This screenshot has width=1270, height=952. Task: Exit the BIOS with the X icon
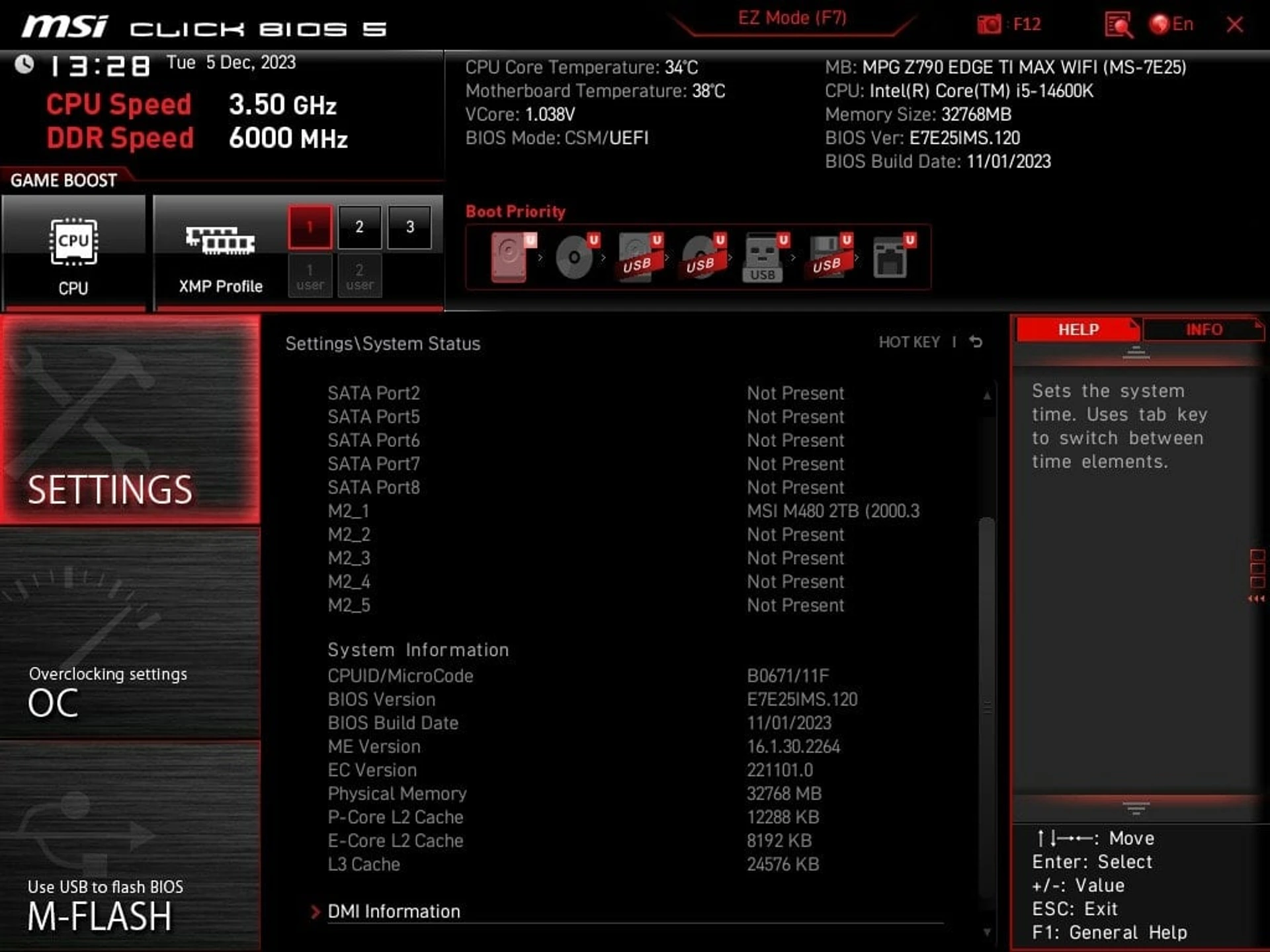tap(1234, 24)
